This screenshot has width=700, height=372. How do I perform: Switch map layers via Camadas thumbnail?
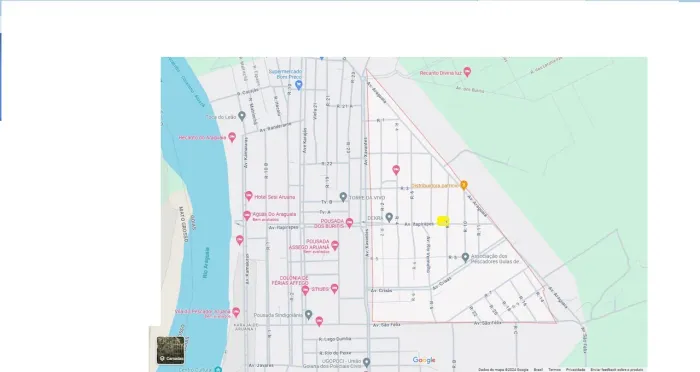pyautogui.click(x=170, y=350)
